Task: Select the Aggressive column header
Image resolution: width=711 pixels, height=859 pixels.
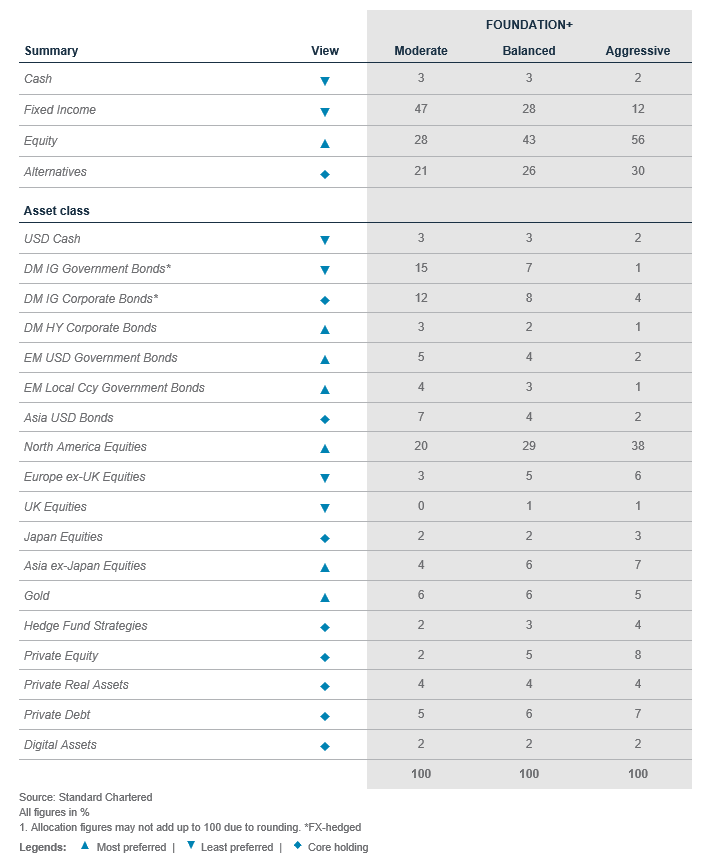Action: point(638,51)
